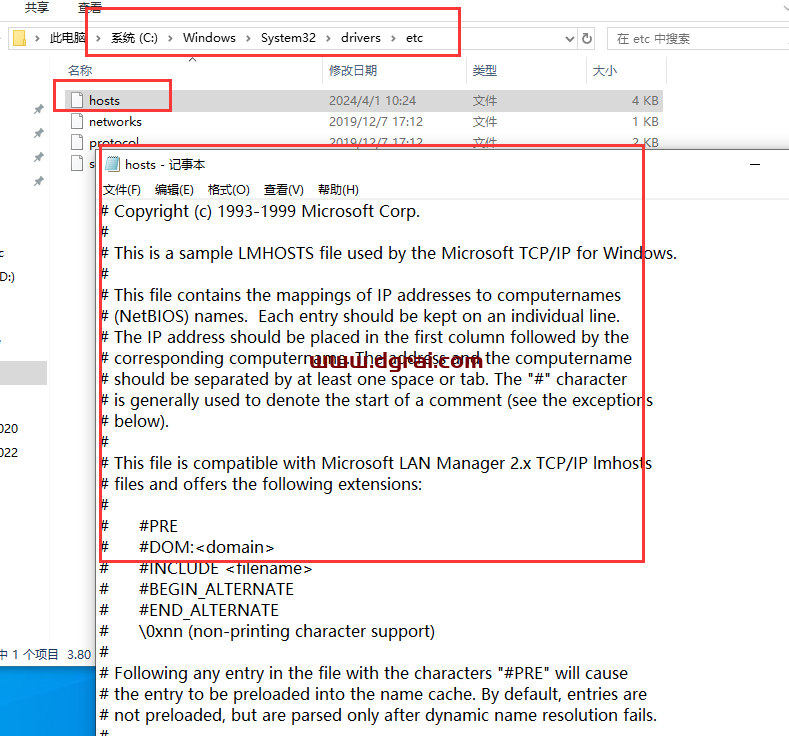
Task: Refresh the etc folder view
Action: 587,38
